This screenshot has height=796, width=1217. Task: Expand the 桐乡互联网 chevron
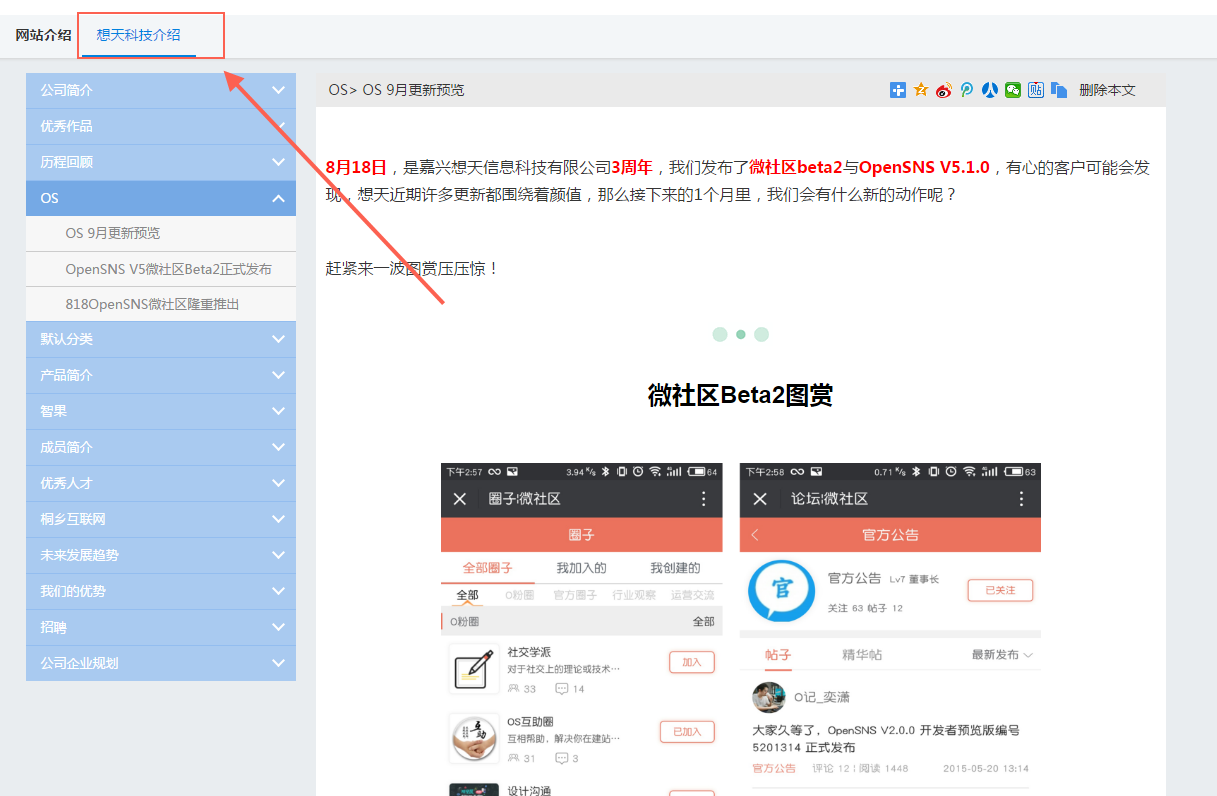[x=278, y=519]
